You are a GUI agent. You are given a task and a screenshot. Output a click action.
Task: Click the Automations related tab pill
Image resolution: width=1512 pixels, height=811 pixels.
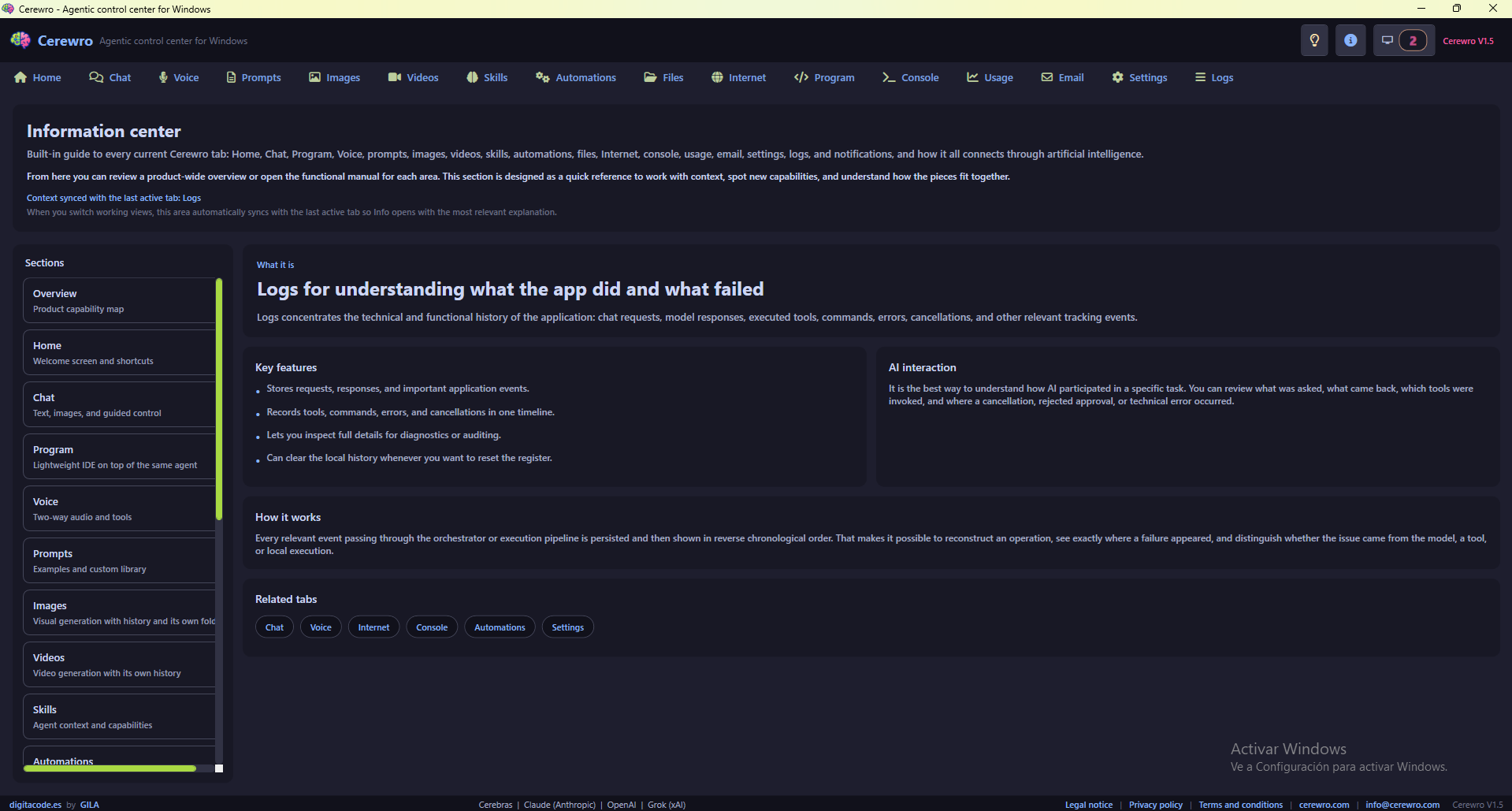tap(500, 627)
